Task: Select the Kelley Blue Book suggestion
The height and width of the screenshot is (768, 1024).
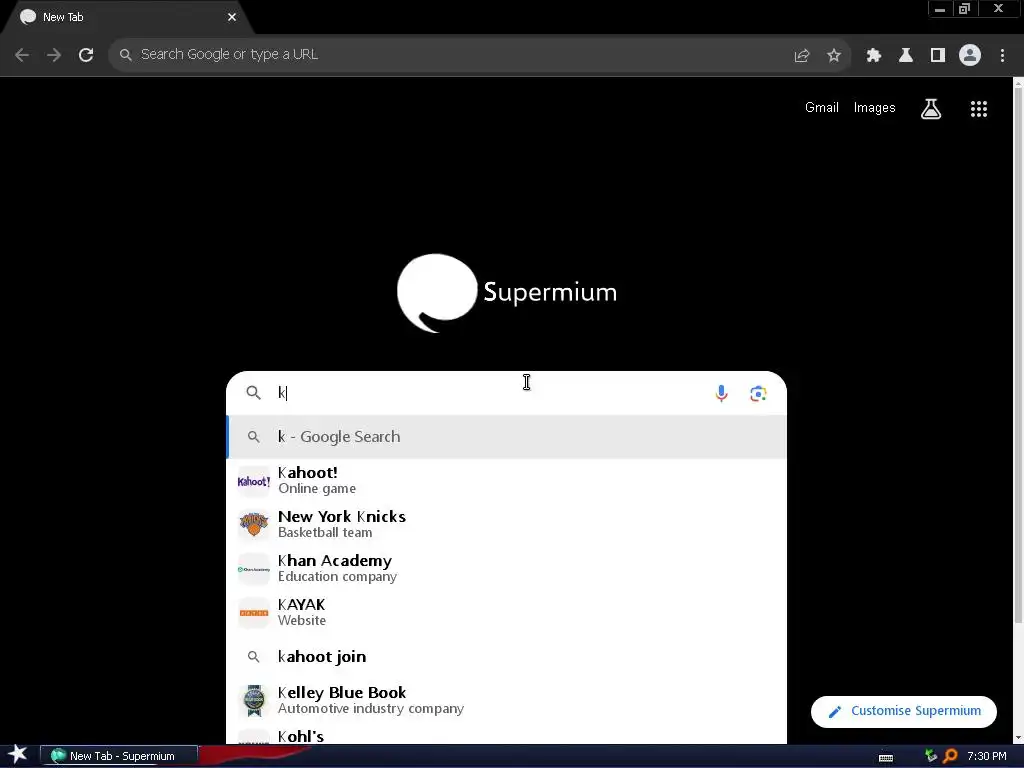Action: pos(507,700)
